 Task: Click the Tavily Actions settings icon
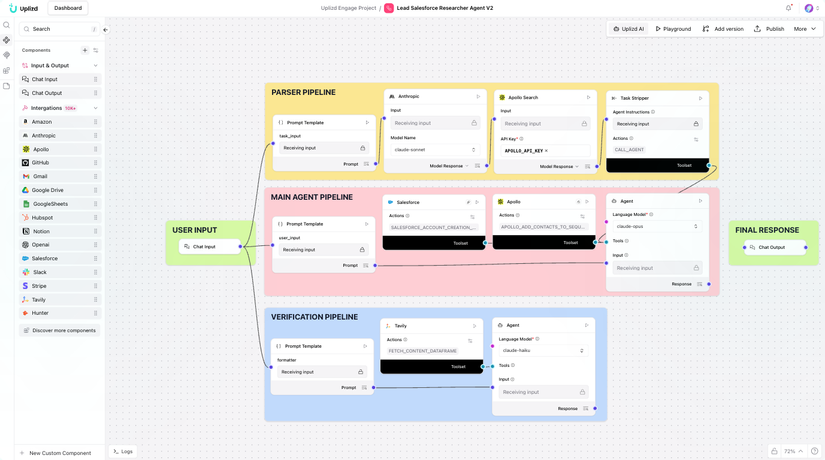pos(470,341)
